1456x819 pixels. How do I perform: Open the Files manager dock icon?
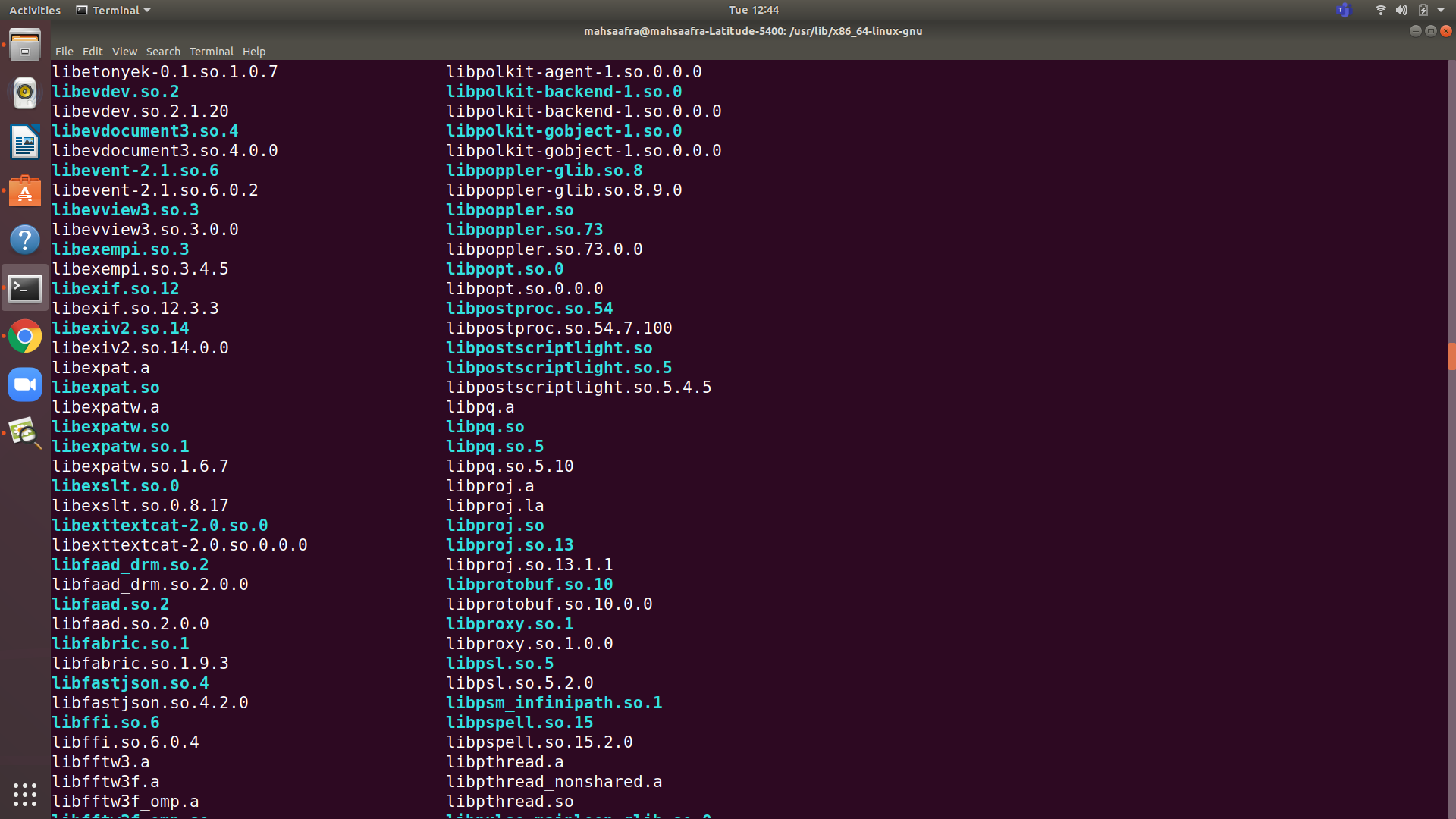tap(25, 45)
